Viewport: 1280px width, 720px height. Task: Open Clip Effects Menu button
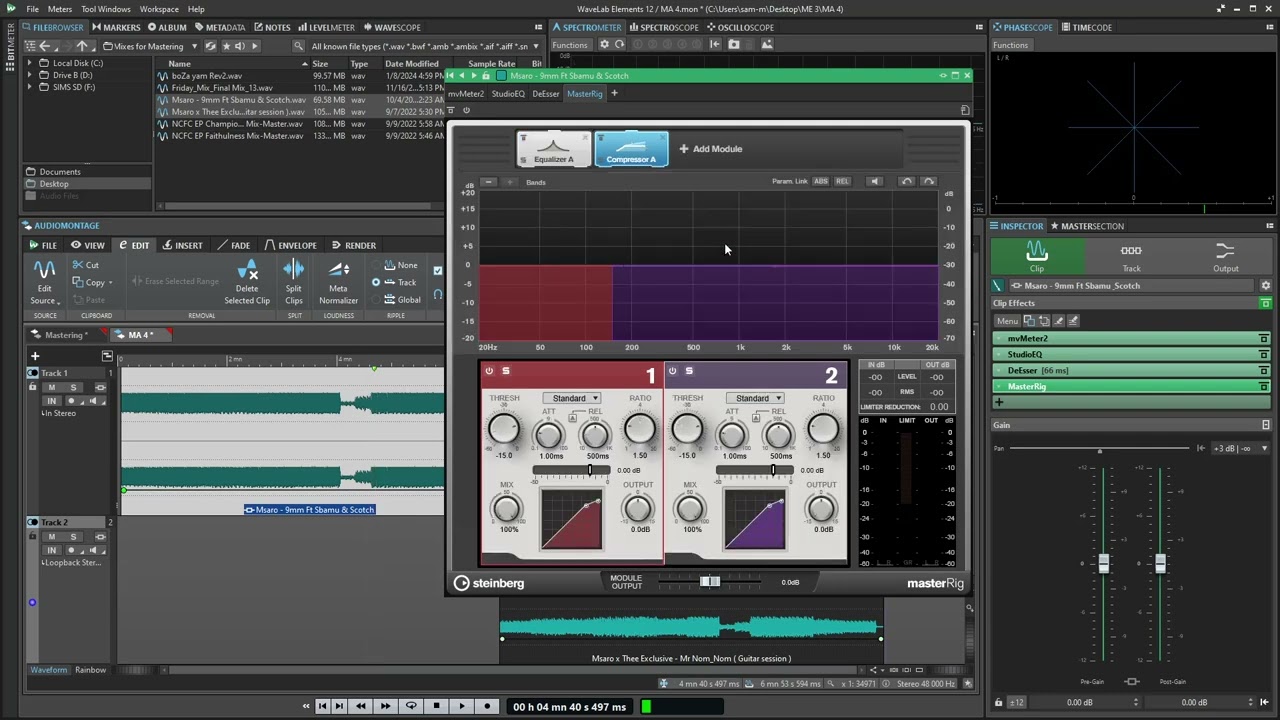1007,321
